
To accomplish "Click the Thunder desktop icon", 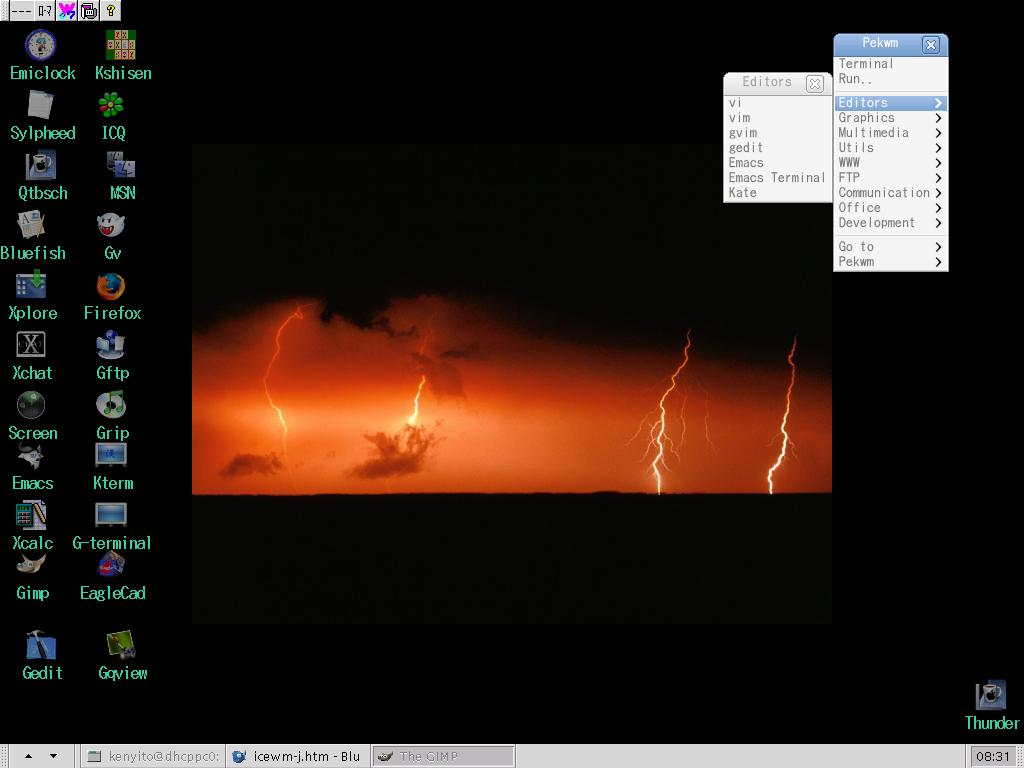I will [990, 696].
